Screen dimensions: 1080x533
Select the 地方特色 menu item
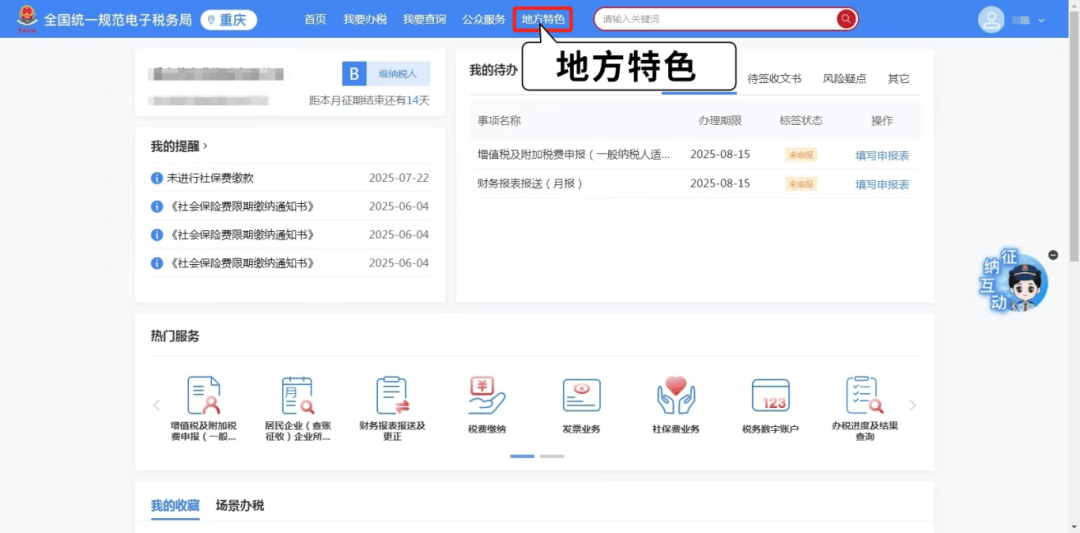(x=543, y=19)
